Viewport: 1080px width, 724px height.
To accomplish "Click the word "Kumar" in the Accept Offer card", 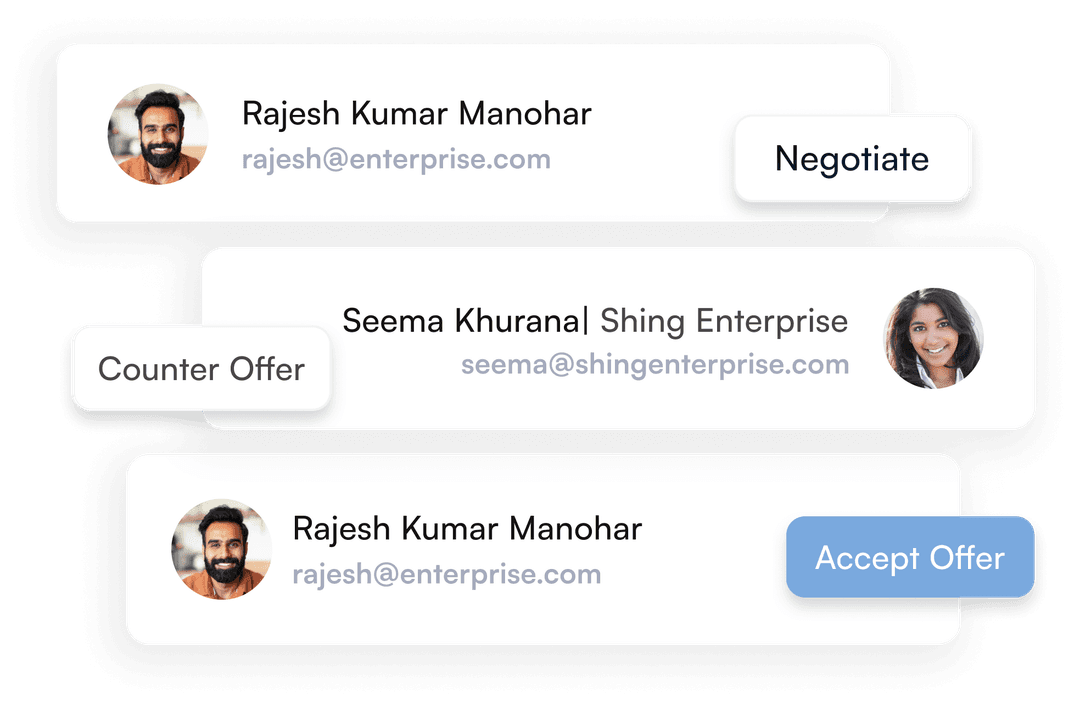I will (x=451, y=528).
